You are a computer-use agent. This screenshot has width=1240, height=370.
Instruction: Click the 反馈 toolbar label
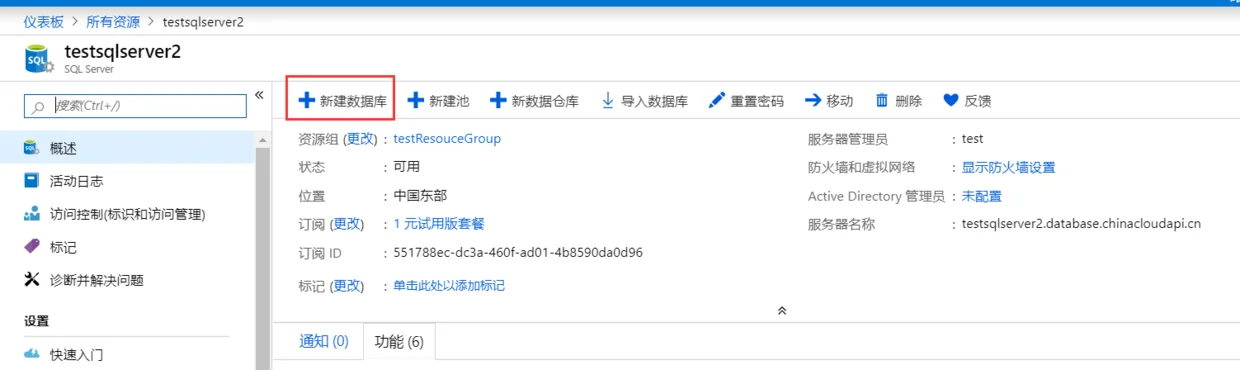coord(978,101)
